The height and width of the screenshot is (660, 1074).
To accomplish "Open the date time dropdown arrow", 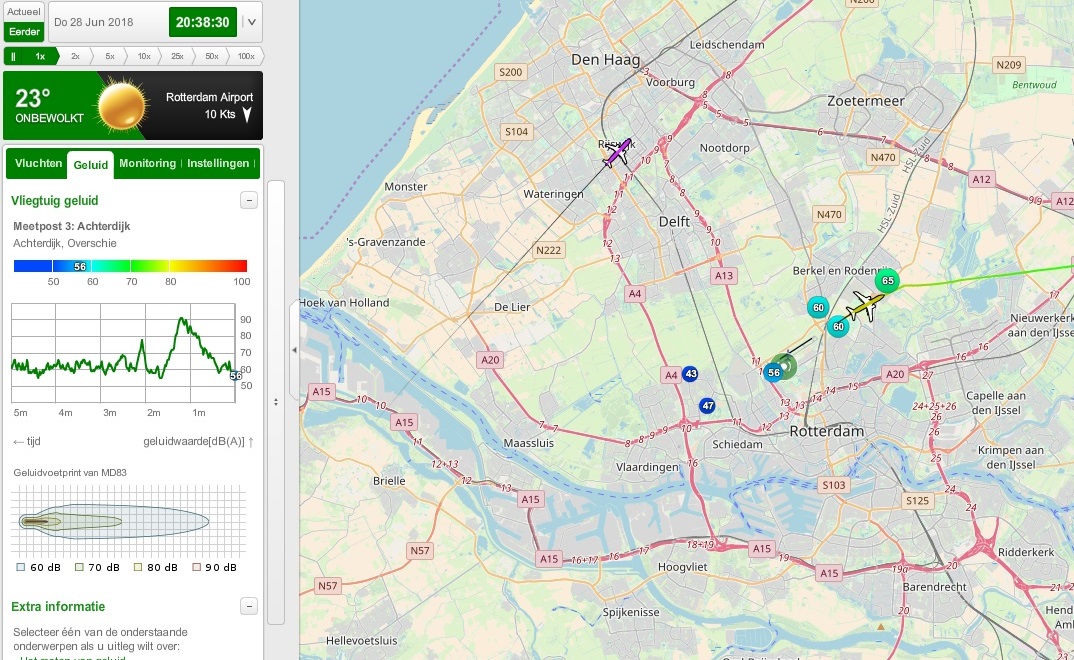I will click(x=252, y=22).
